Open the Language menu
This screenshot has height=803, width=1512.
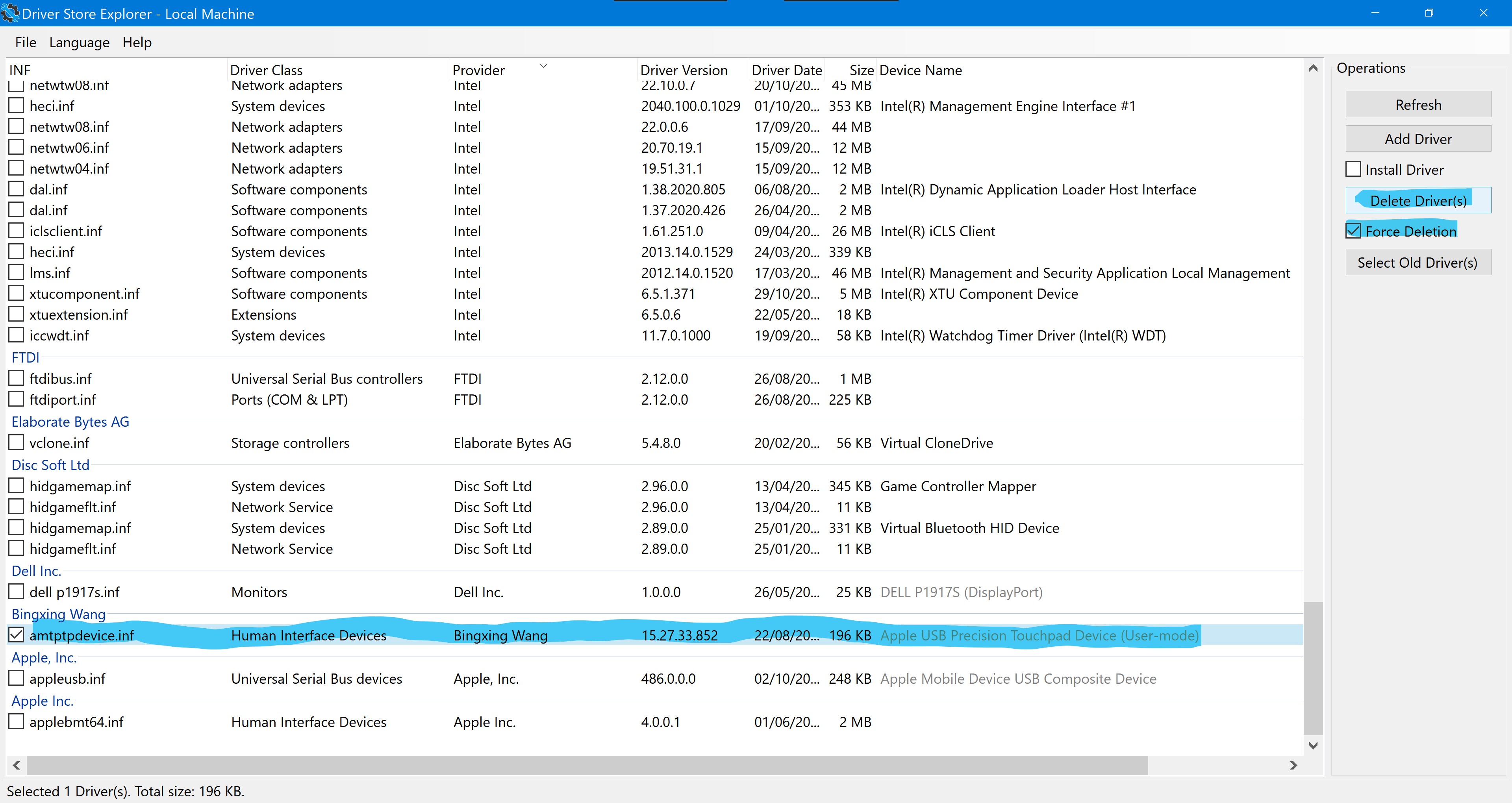79,42
